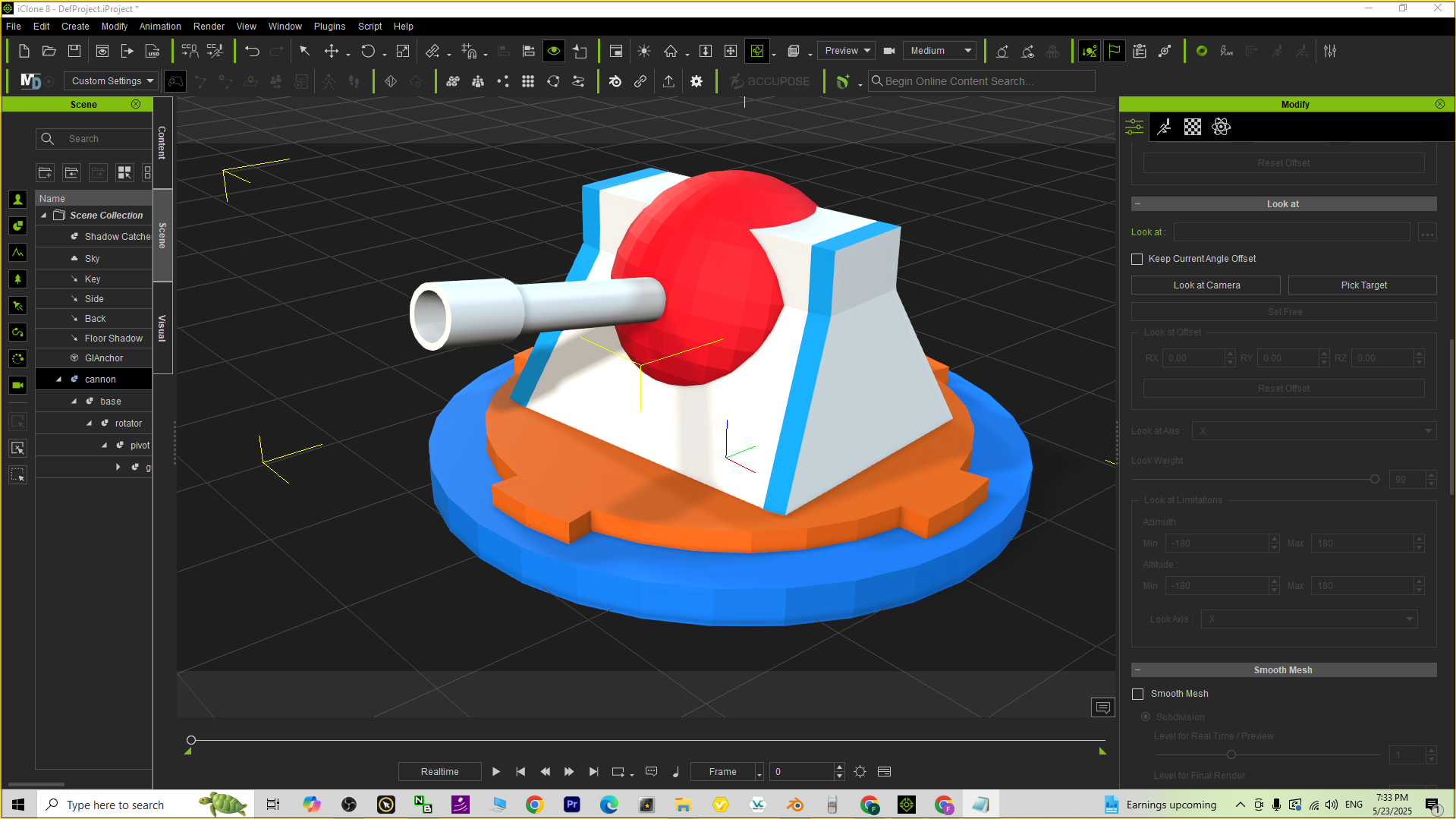This screenshot has height=819, width=1456.
Task: Jump to the first frame
Action: tap(520, 772)
